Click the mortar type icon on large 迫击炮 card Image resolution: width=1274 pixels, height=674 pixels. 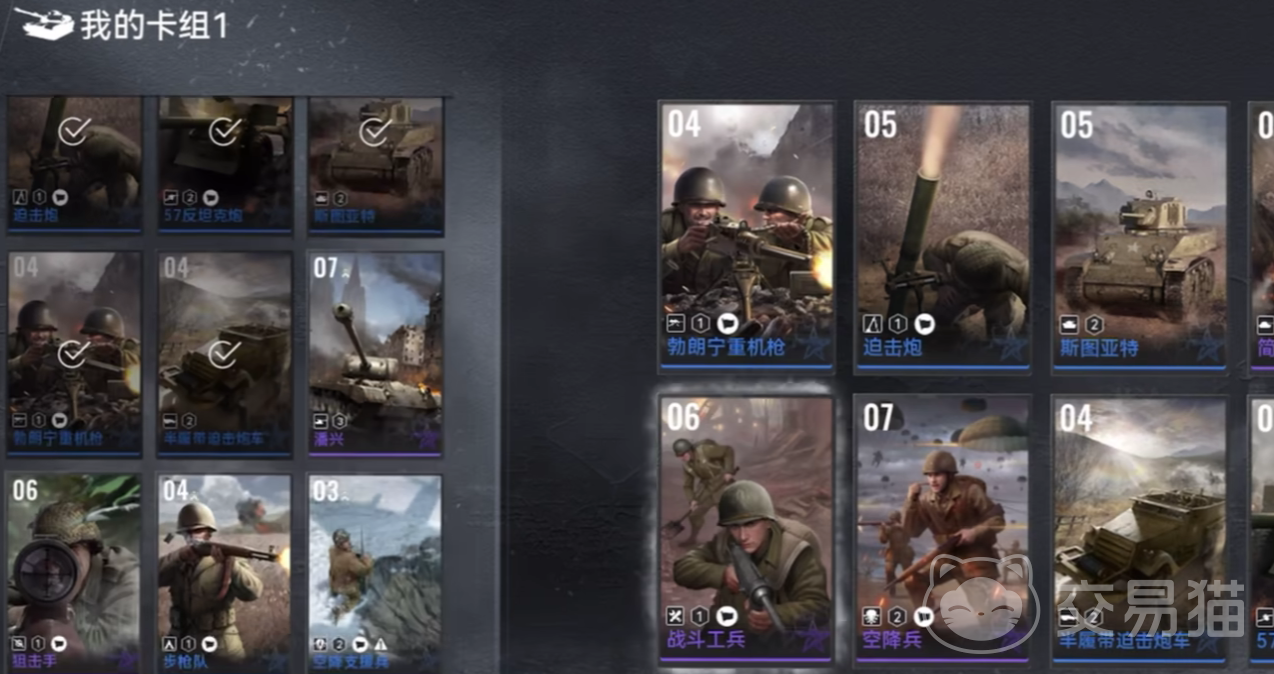click(x=872, y=324)
